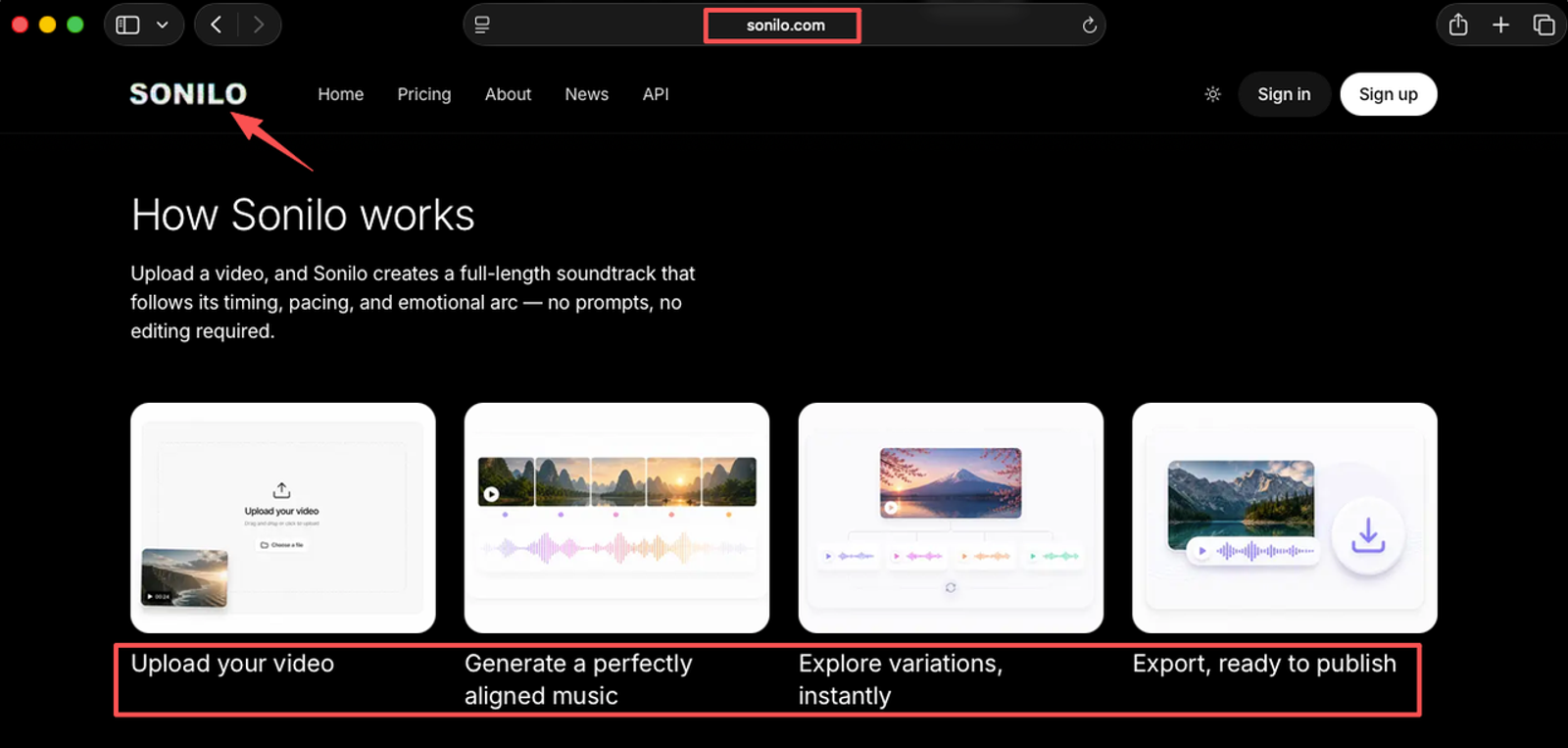1568x748 pixels.
Task: Open the page reader menu icon in the address bar
Action: pyautogui.click(x=482, y=25)
